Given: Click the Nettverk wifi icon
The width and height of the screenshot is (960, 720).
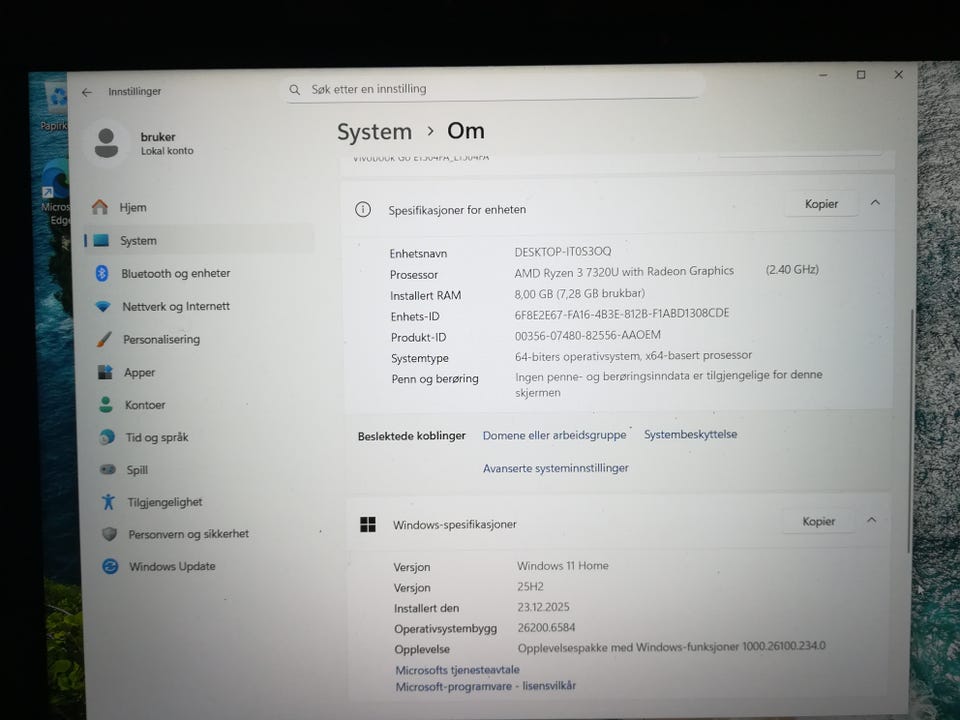Looking at the screenshot, I should [x=103, y=306].
